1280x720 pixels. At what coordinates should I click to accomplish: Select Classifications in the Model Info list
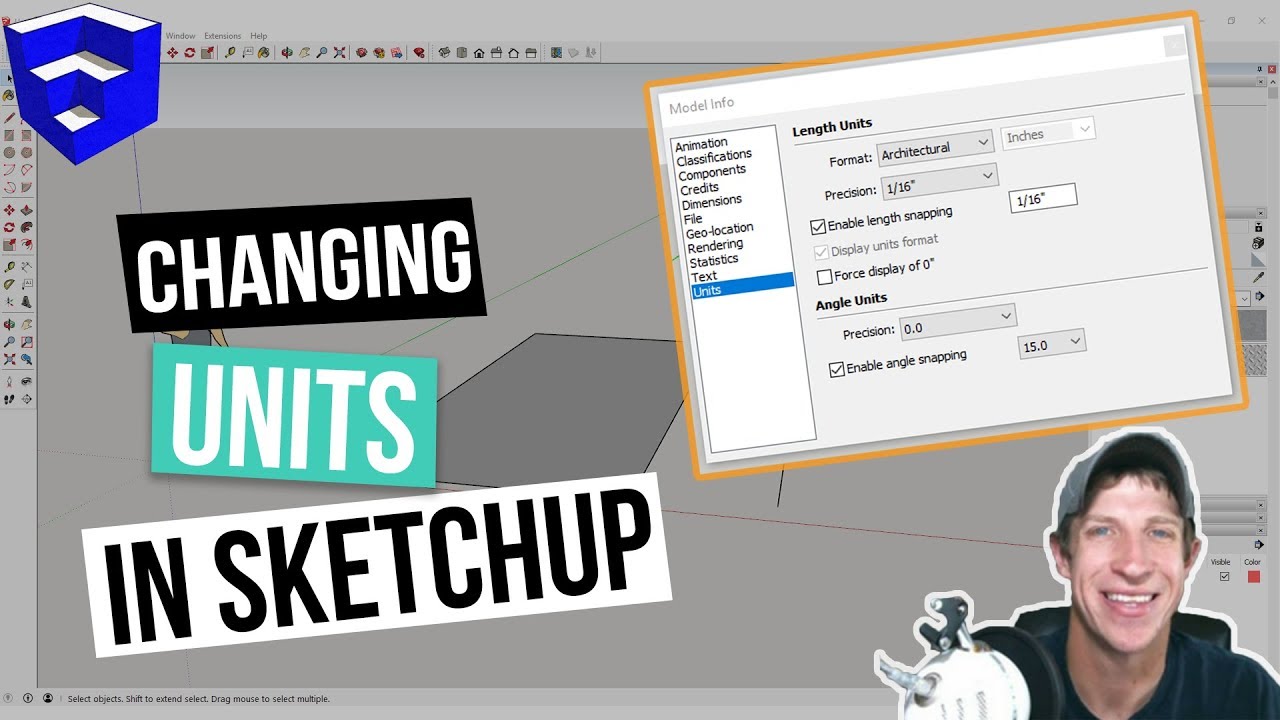tap(714, 157)
